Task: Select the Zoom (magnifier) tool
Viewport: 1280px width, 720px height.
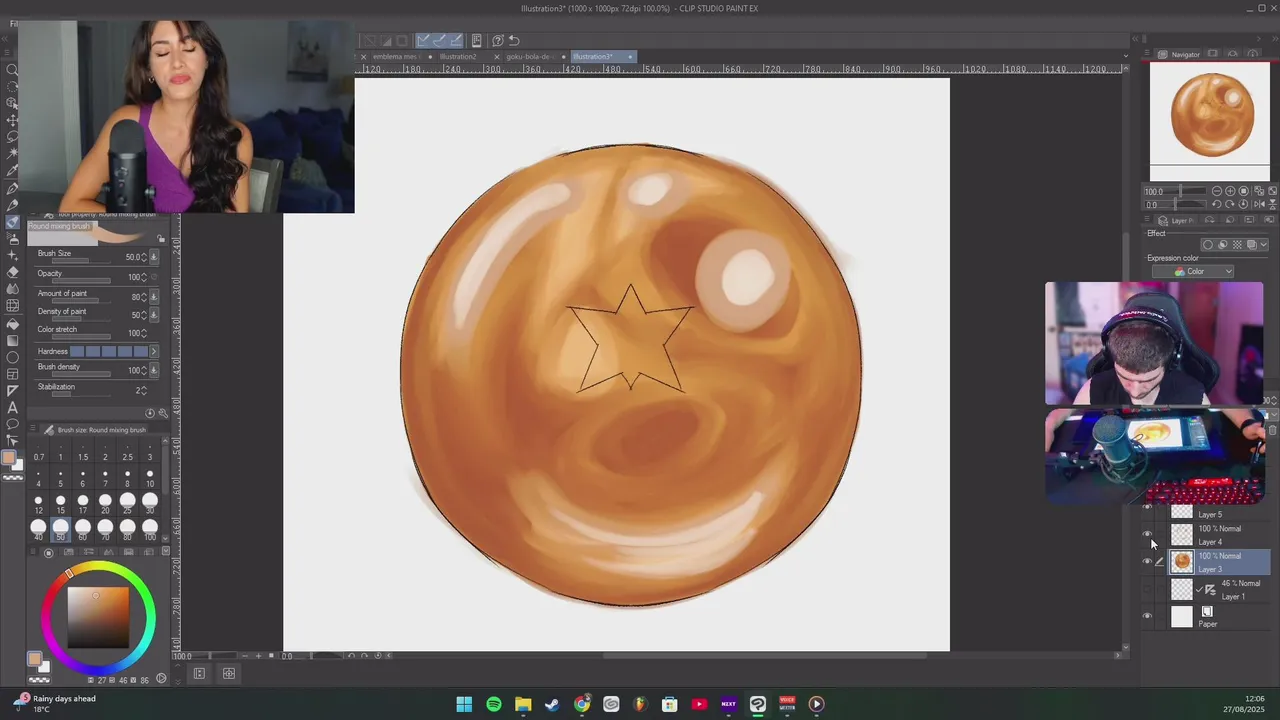Action: (x=12, y=69)
